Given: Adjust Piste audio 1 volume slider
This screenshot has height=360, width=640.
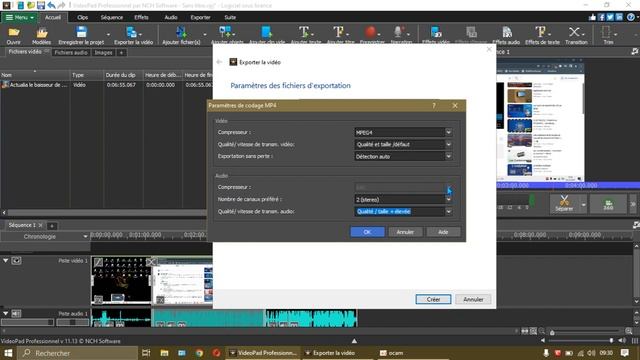Looking at the screenshot, I should pyautogui.click(x=28, y=322).
